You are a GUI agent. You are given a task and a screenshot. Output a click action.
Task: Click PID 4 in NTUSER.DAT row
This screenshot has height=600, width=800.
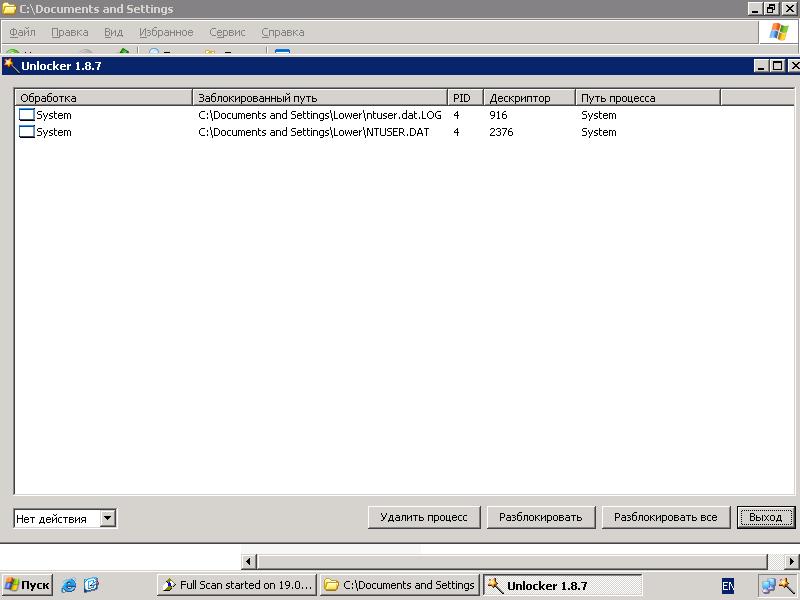[x=456, y=132]
